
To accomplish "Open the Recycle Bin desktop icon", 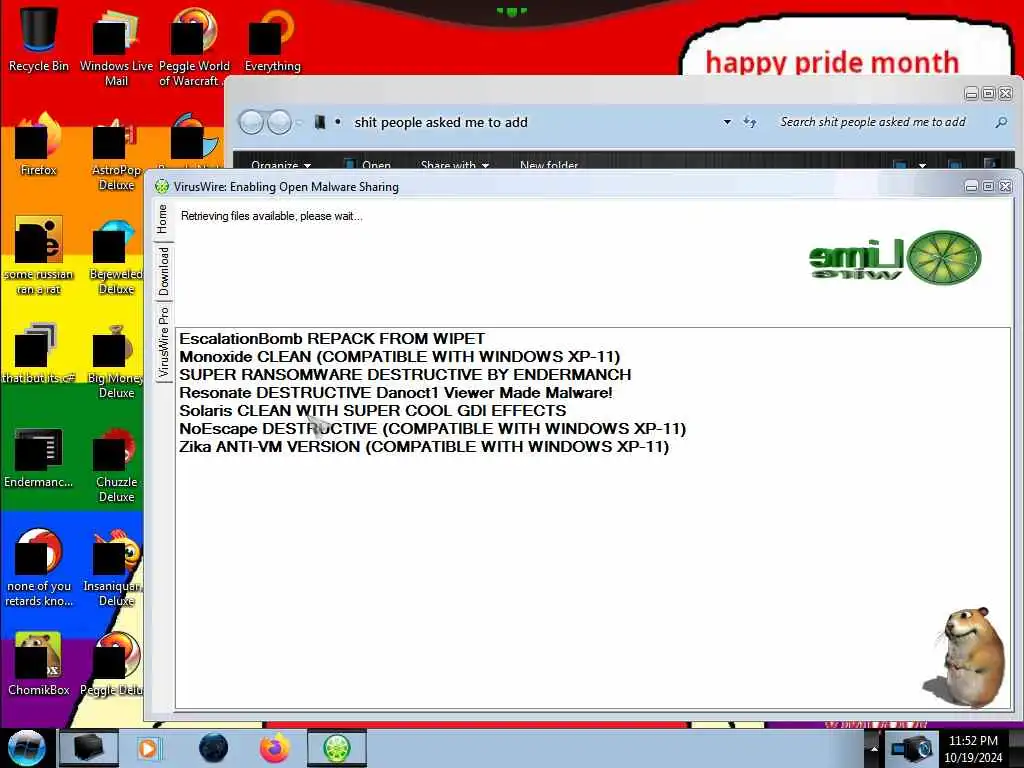I will pyautogui.click(x=39, y=39).
